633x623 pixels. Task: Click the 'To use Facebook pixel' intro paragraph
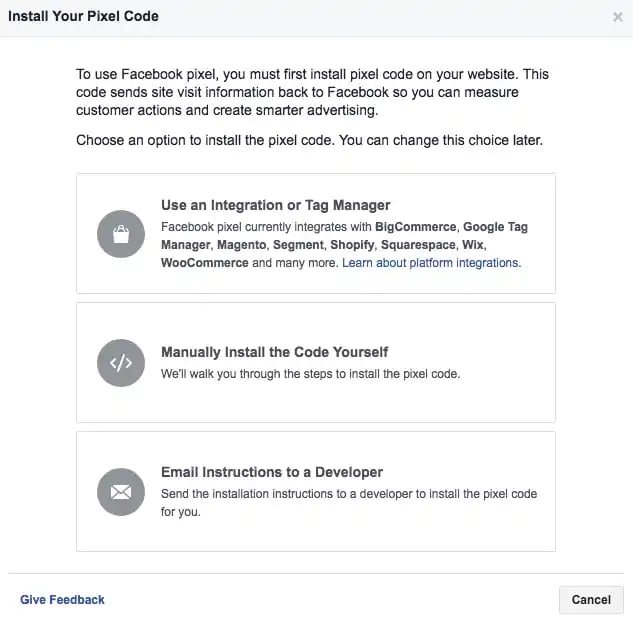(x=312, y=92)
